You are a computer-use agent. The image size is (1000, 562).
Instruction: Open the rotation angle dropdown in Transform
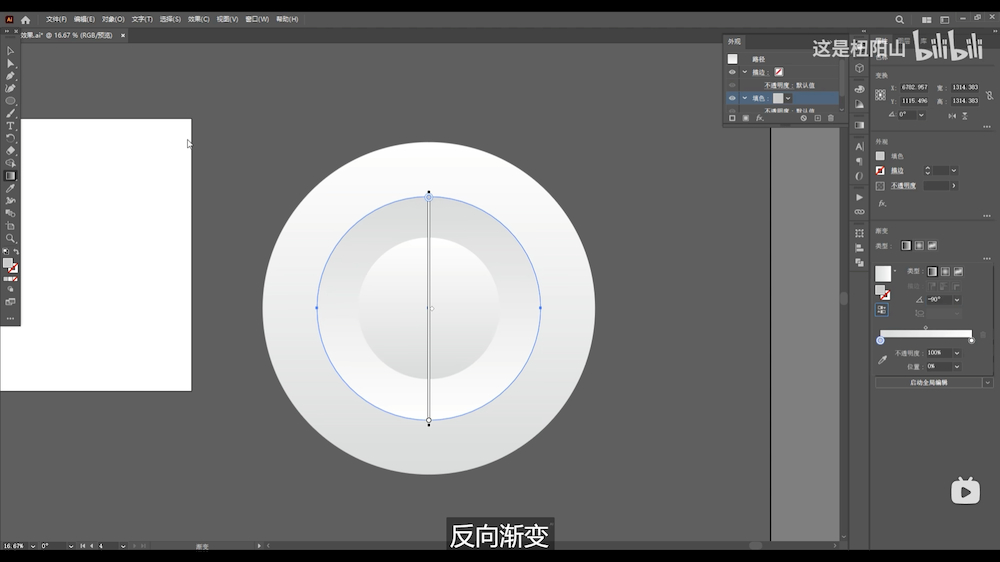921,115
